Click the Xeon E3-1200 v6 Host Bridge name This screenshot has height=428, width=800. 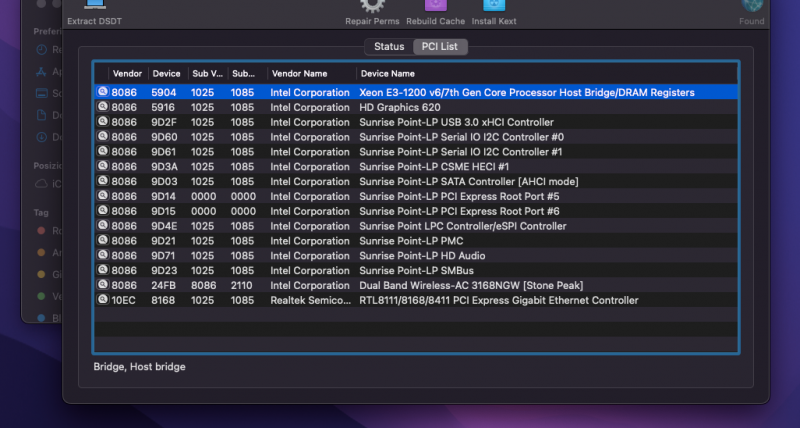(x=527, y=93)
